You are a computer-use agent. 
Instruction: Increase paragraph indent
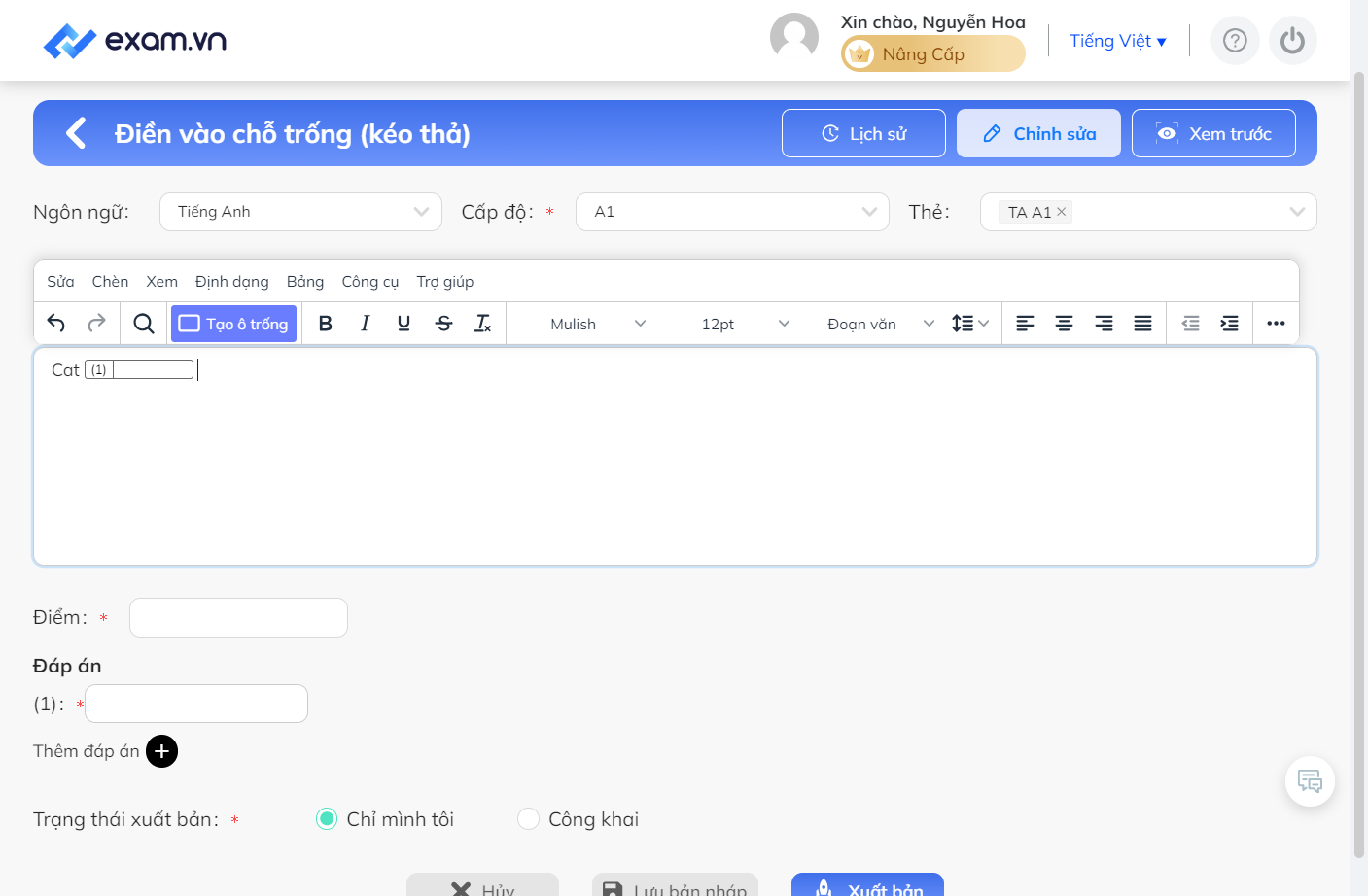click(1230, 324)
